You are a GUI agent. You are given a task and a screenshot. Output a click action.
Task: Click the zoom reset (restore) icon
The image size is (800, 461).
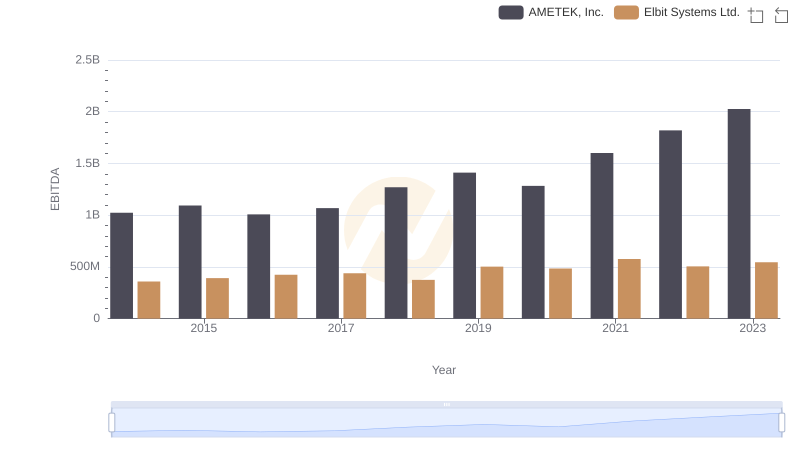pyautogui.click(x=781, y=15)
